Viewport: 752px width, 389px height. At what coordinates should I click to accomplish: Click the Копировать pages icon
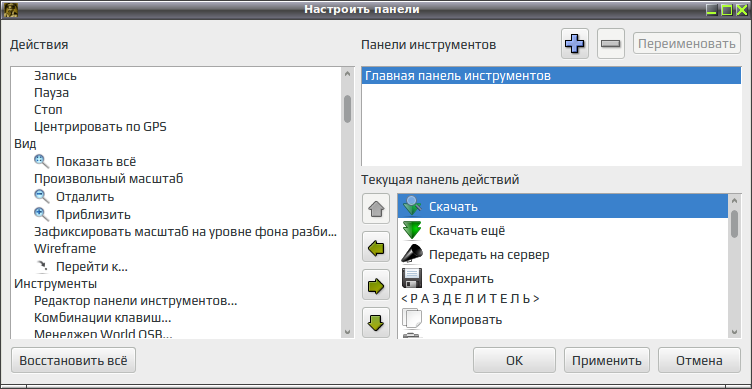pos(411,319)
